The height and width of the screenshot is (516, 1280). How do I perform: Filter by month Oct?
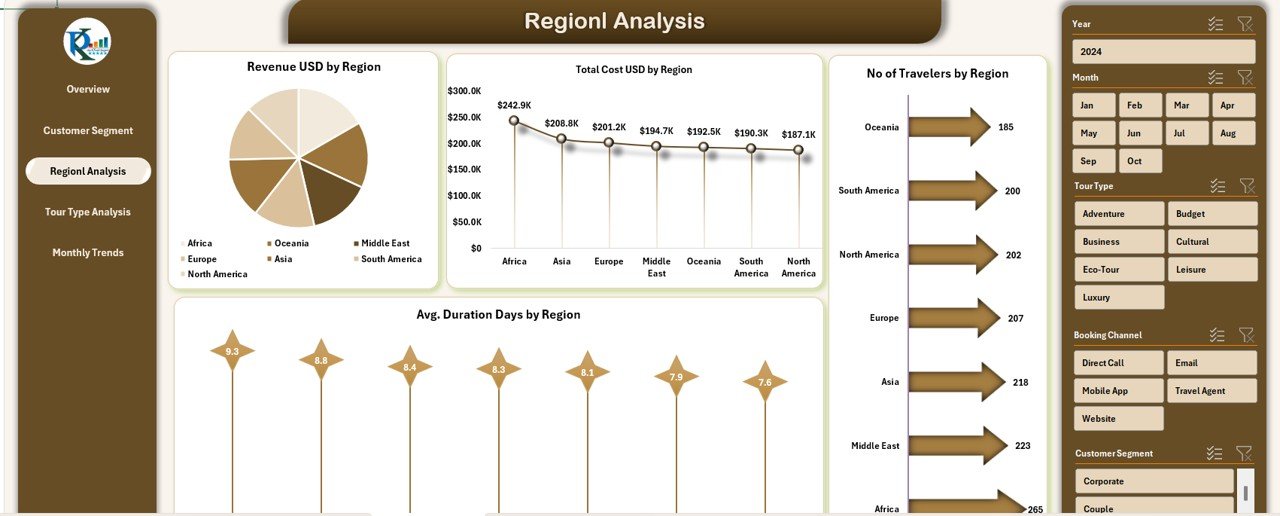point(1141,161)
